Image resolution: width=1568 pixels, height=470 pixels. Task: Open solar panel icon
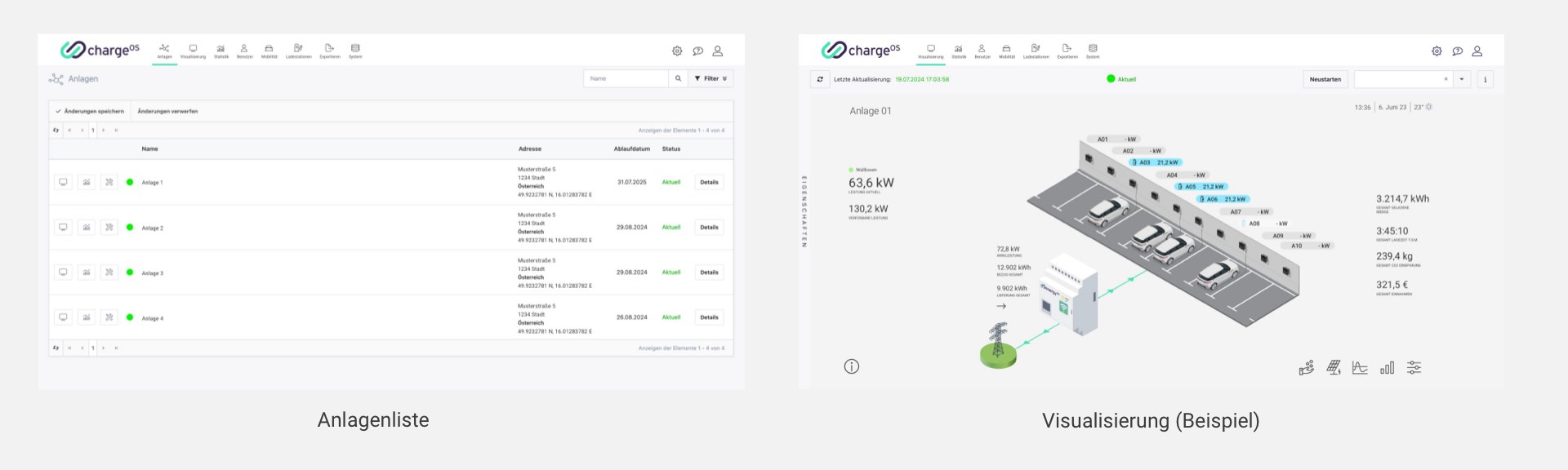click(x=1334, y=368)
